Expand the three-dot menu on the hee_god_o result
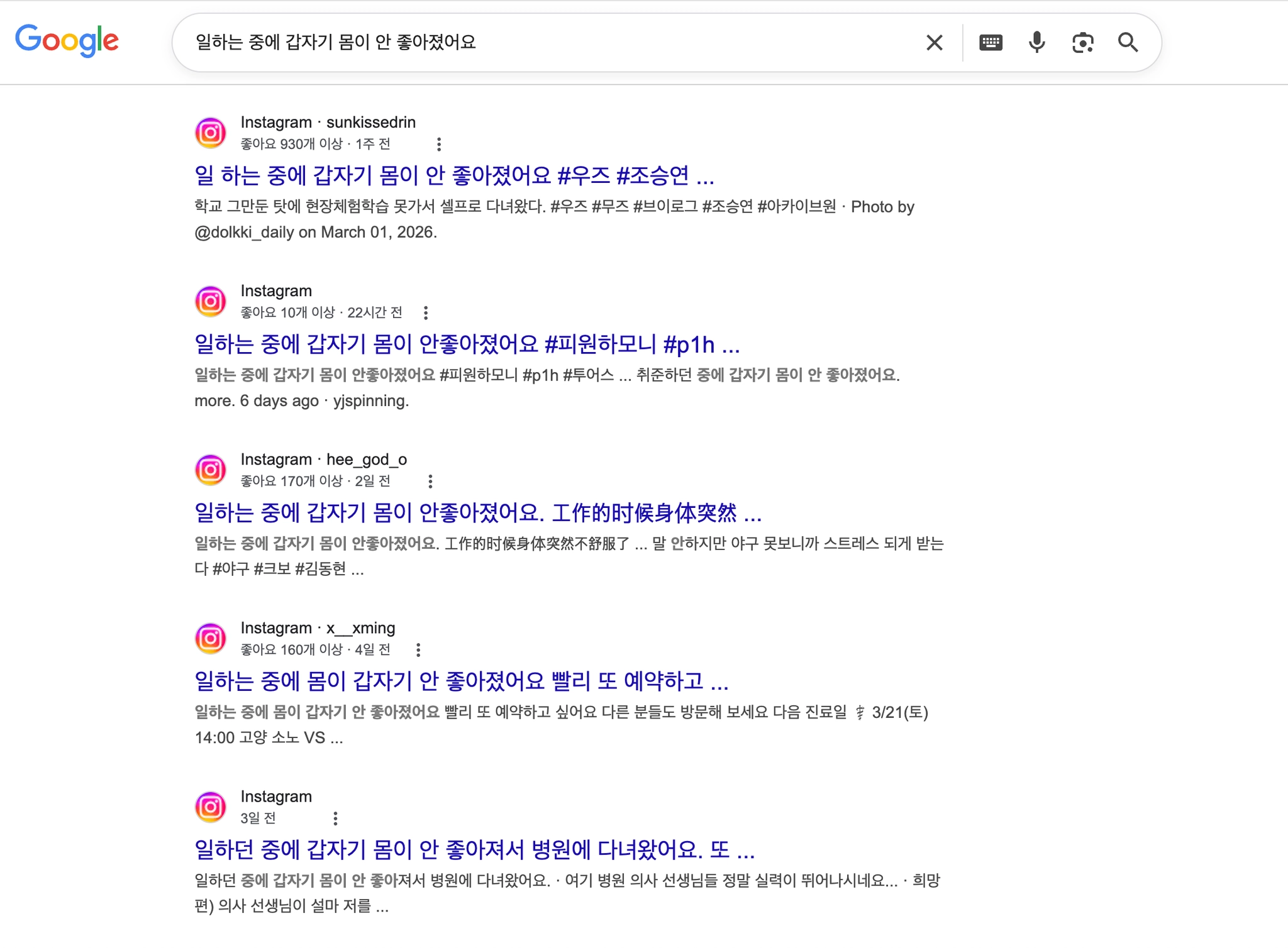 point(431,481)
